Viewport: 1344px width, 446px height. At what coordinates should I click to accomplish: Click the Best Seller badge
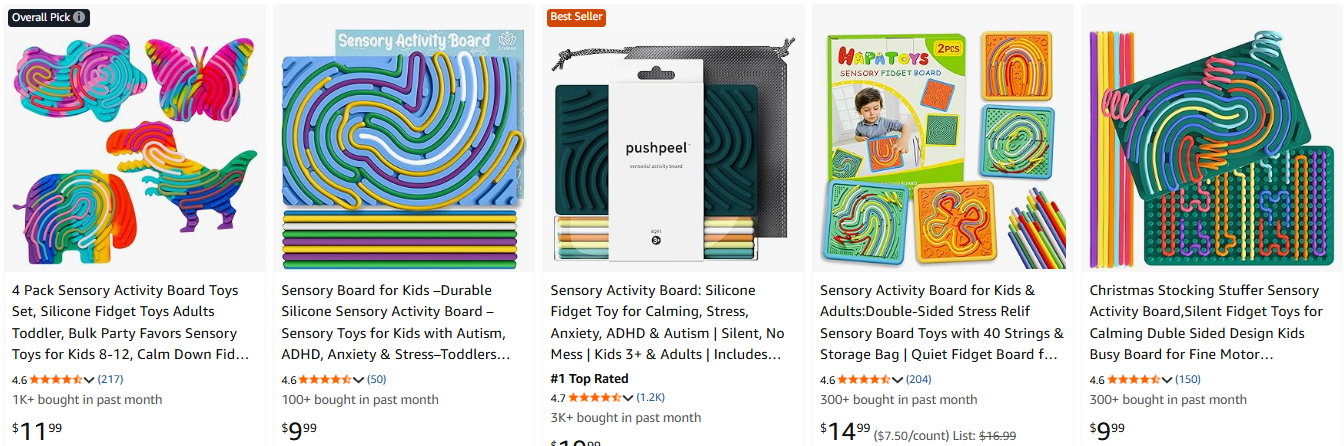pos(576,17)
